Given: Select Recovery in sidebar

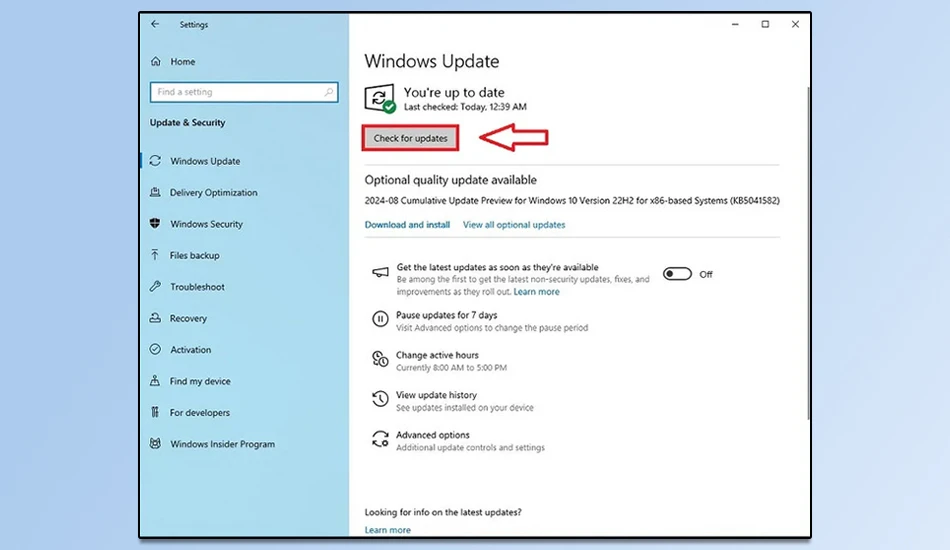Looking at the screenshot, I should click(188, 319).
